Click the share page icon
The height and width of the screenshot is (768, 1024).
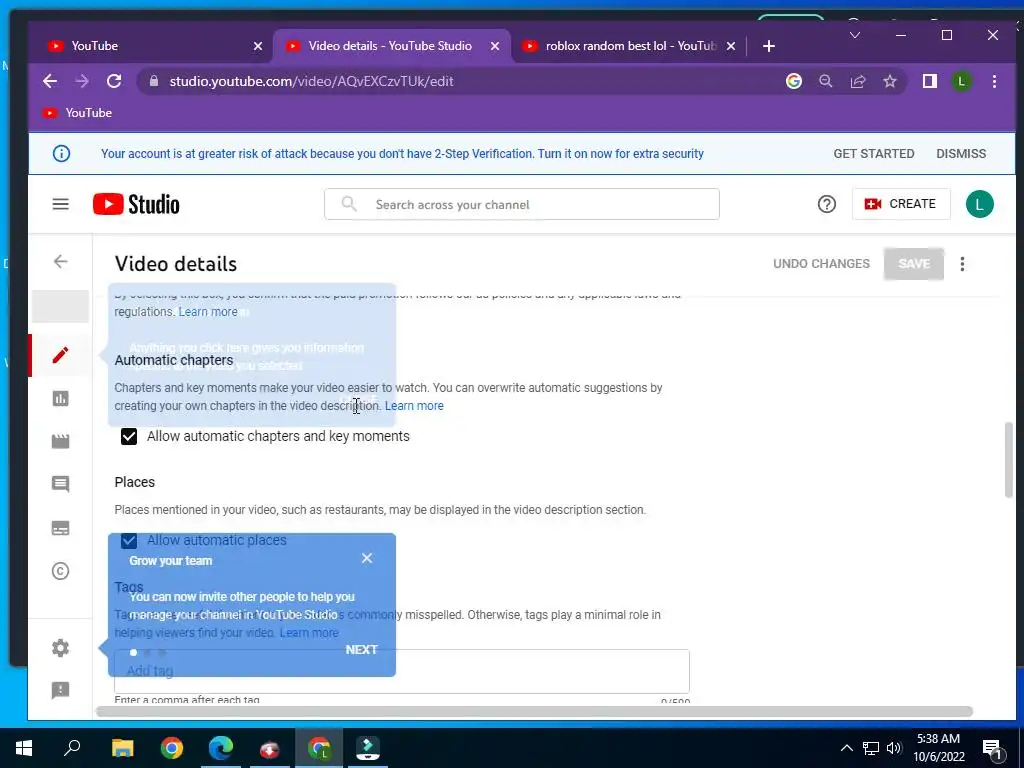coord(857,81)
